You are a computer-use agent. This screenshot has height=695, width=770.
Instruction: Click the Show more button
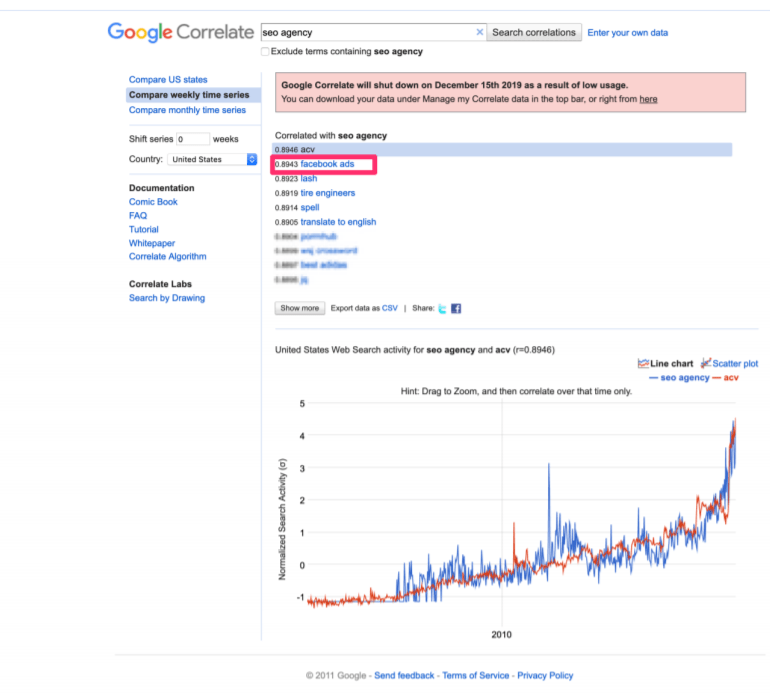point(300,308)
